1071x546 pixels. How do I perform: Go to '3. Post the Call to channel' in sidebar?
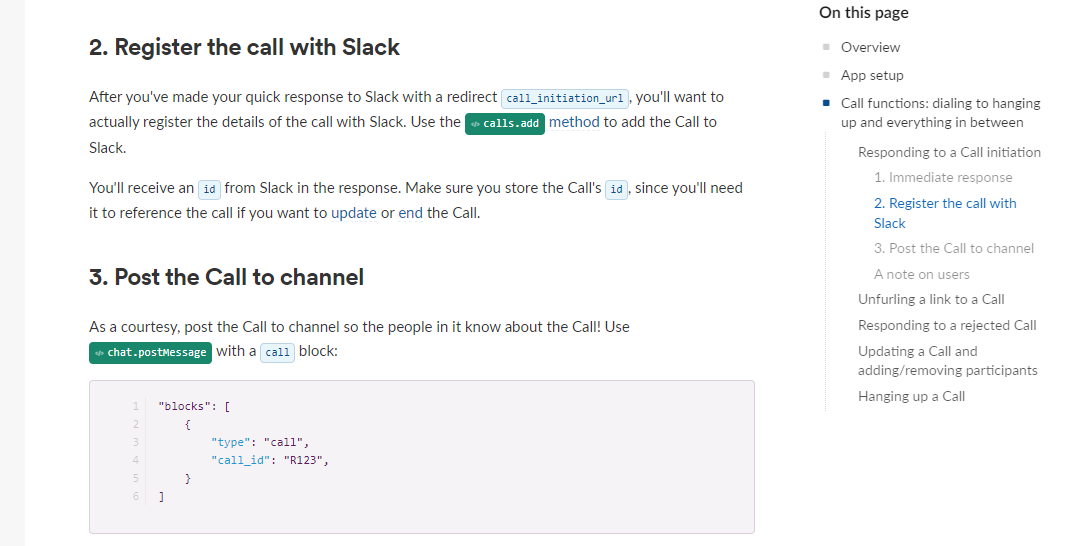click(954, 248)
